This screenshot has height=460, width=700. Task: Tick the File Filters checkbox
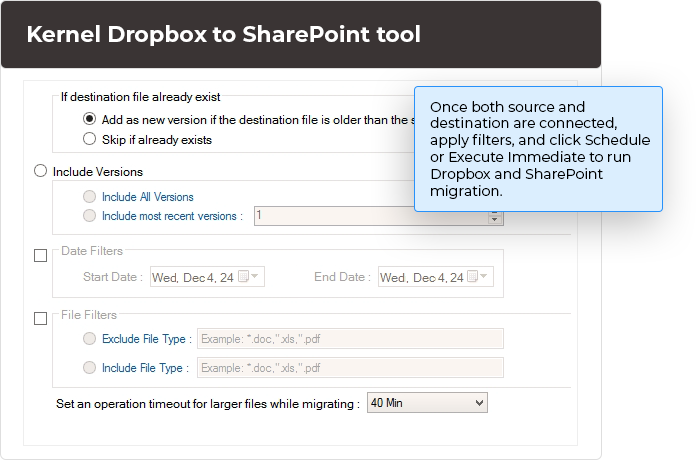tap(41, 318)
